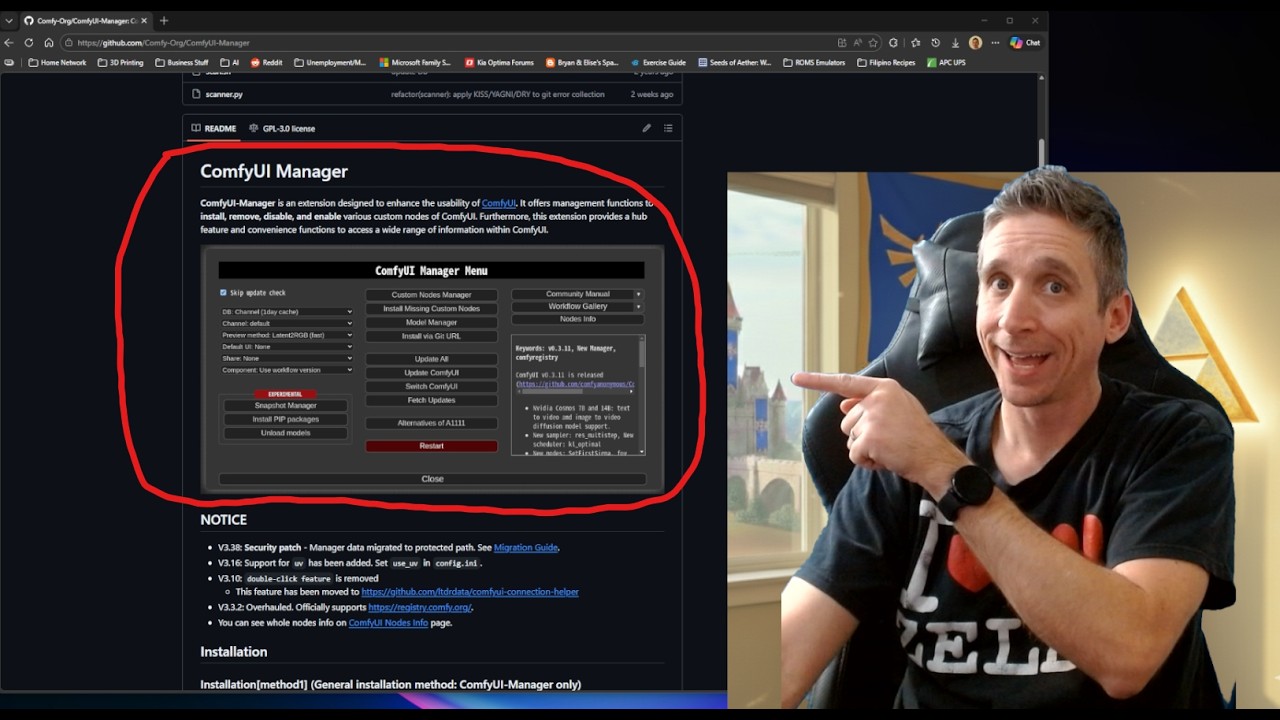The width and height of the screenshot is (1280, 720).
Task: Open the Exercise Guide bookmark
Action: [657, 62]
